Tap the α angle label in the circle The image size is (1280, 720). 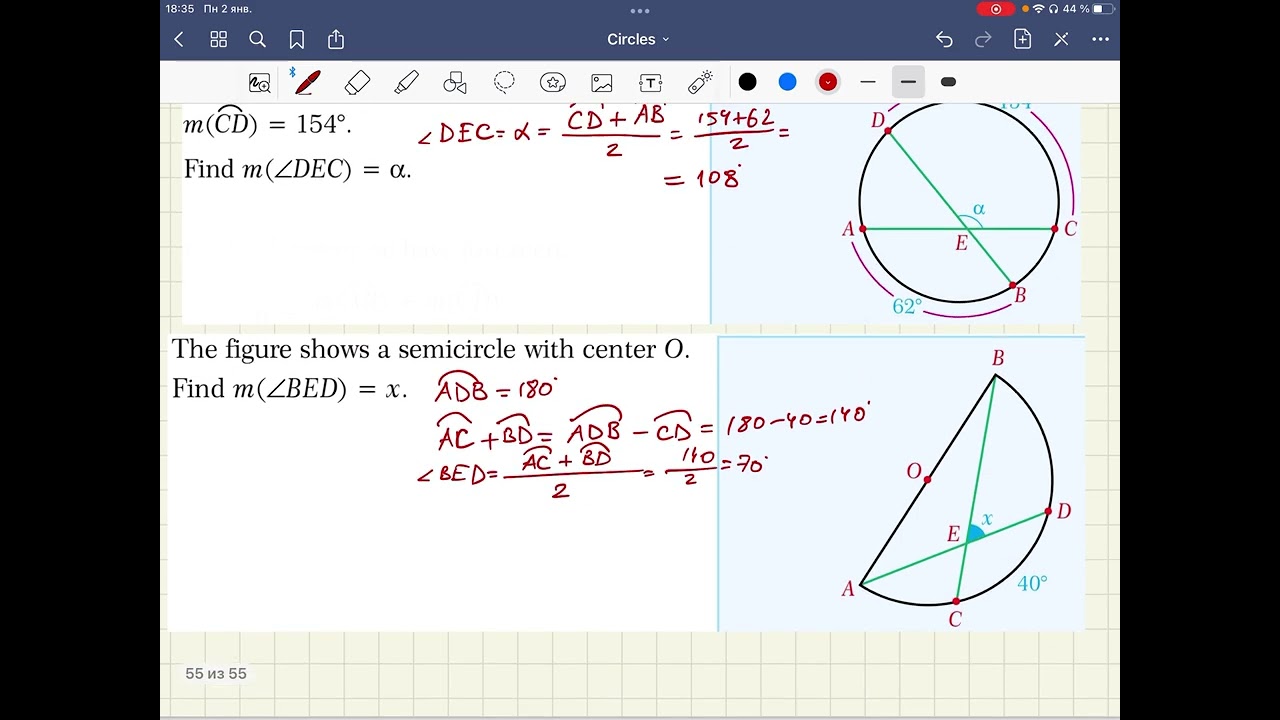pos(979,209)
